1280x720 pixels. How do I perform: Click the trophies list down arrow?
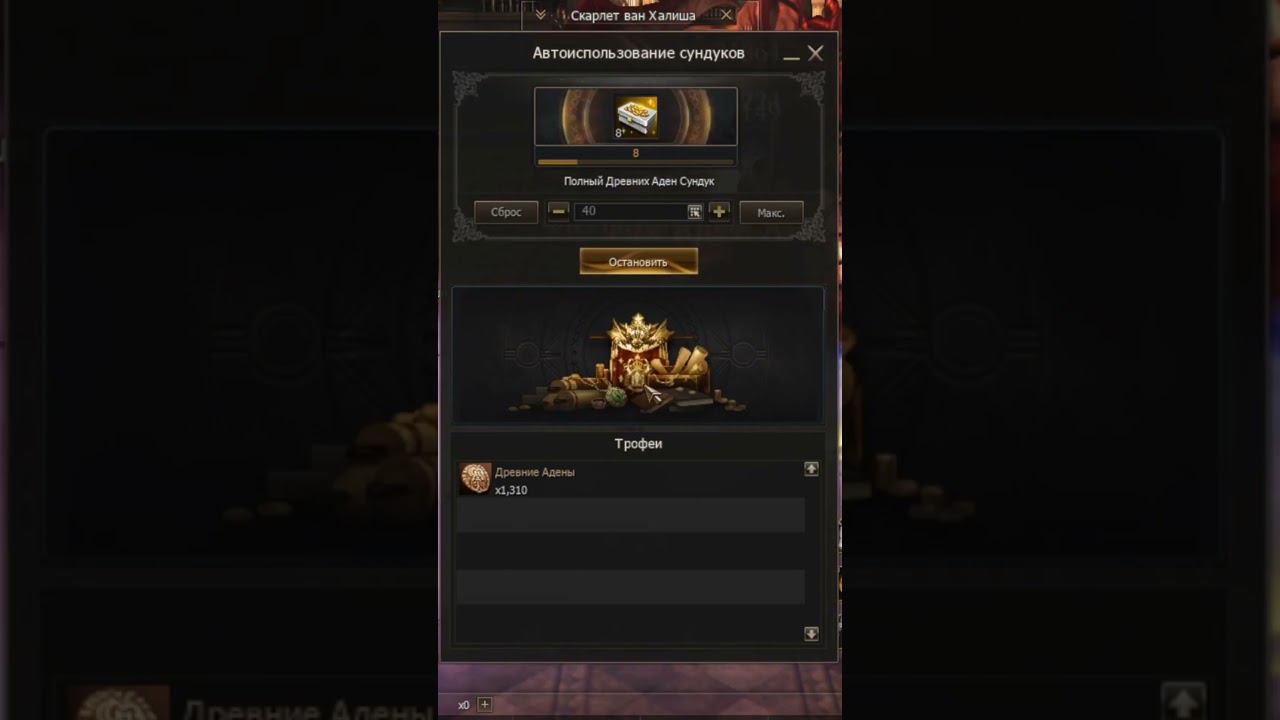coord(811,634)
